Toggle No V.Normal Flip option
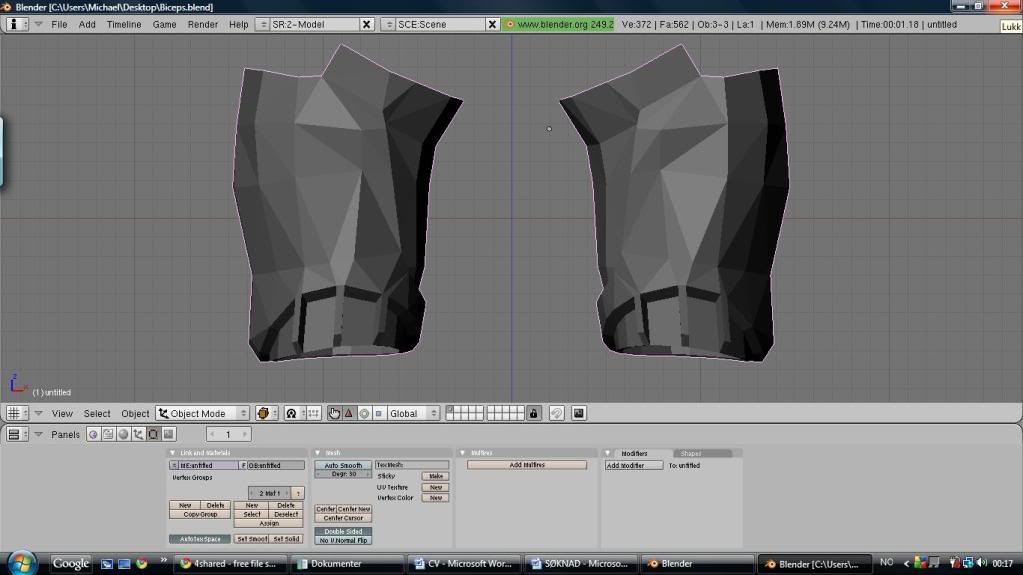Viewport: 1023px width, 575px height. tap(343, 540)
